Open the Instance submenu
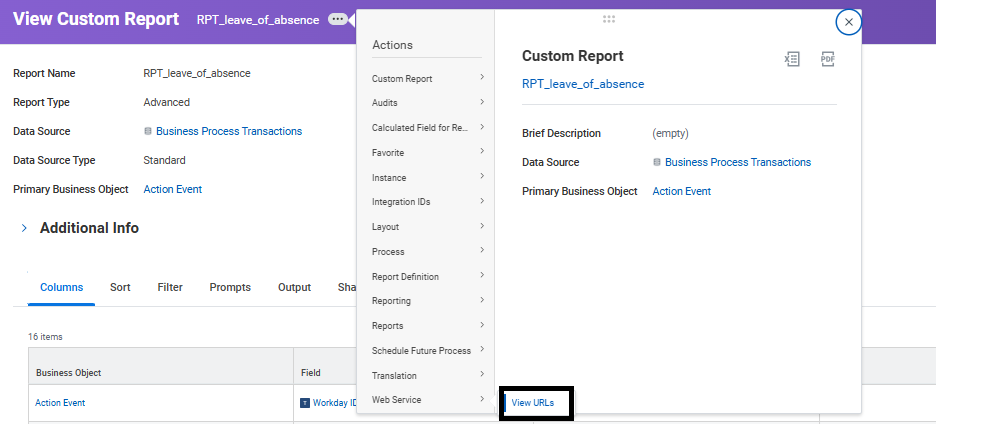992x424 pixels. click(428, 178)
